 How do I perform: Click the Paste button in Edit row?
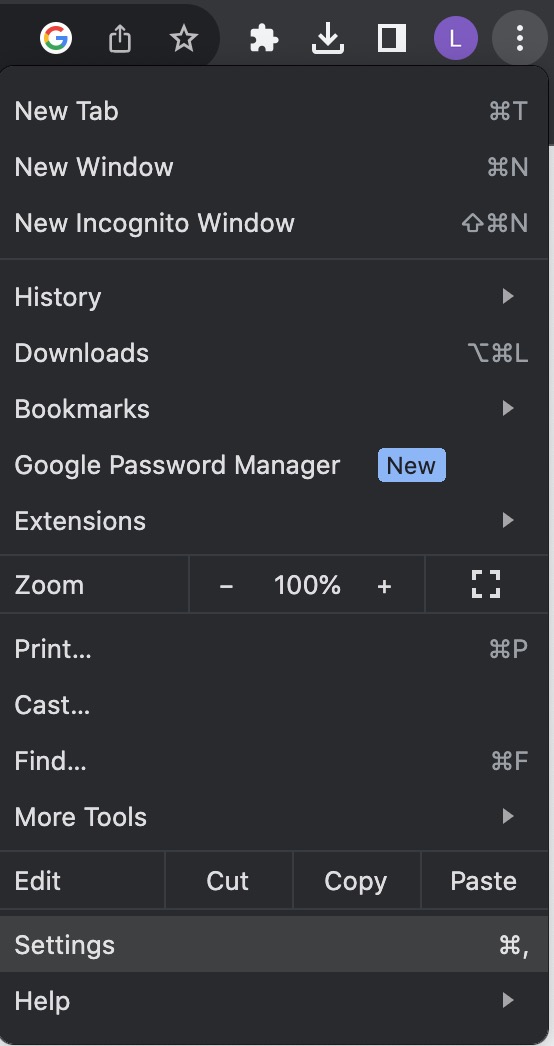[485, 881]
